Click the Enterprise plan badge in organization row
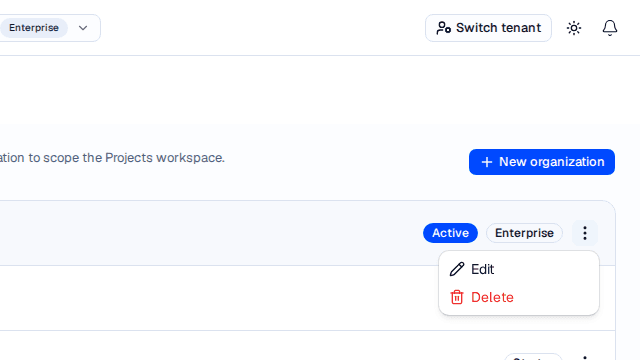 (x=524, y=233)
